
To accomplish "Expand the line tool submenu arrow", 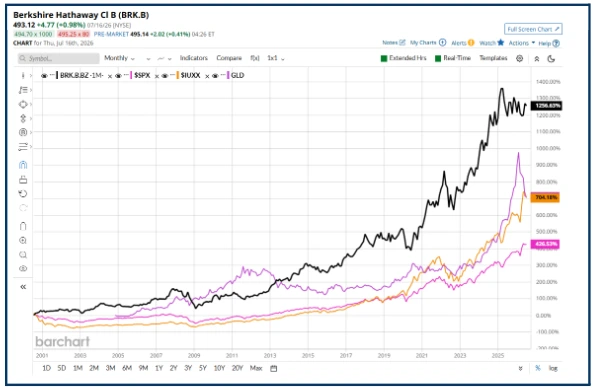I will point(31,76).
